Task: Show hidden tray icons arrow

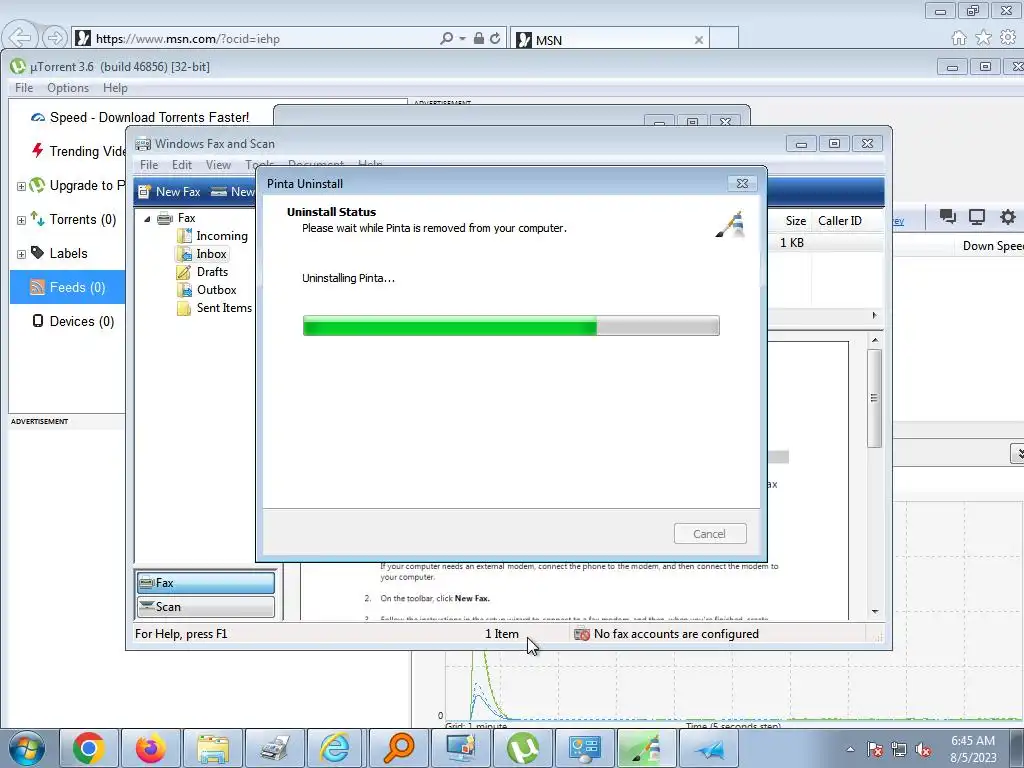Action: 850,749
